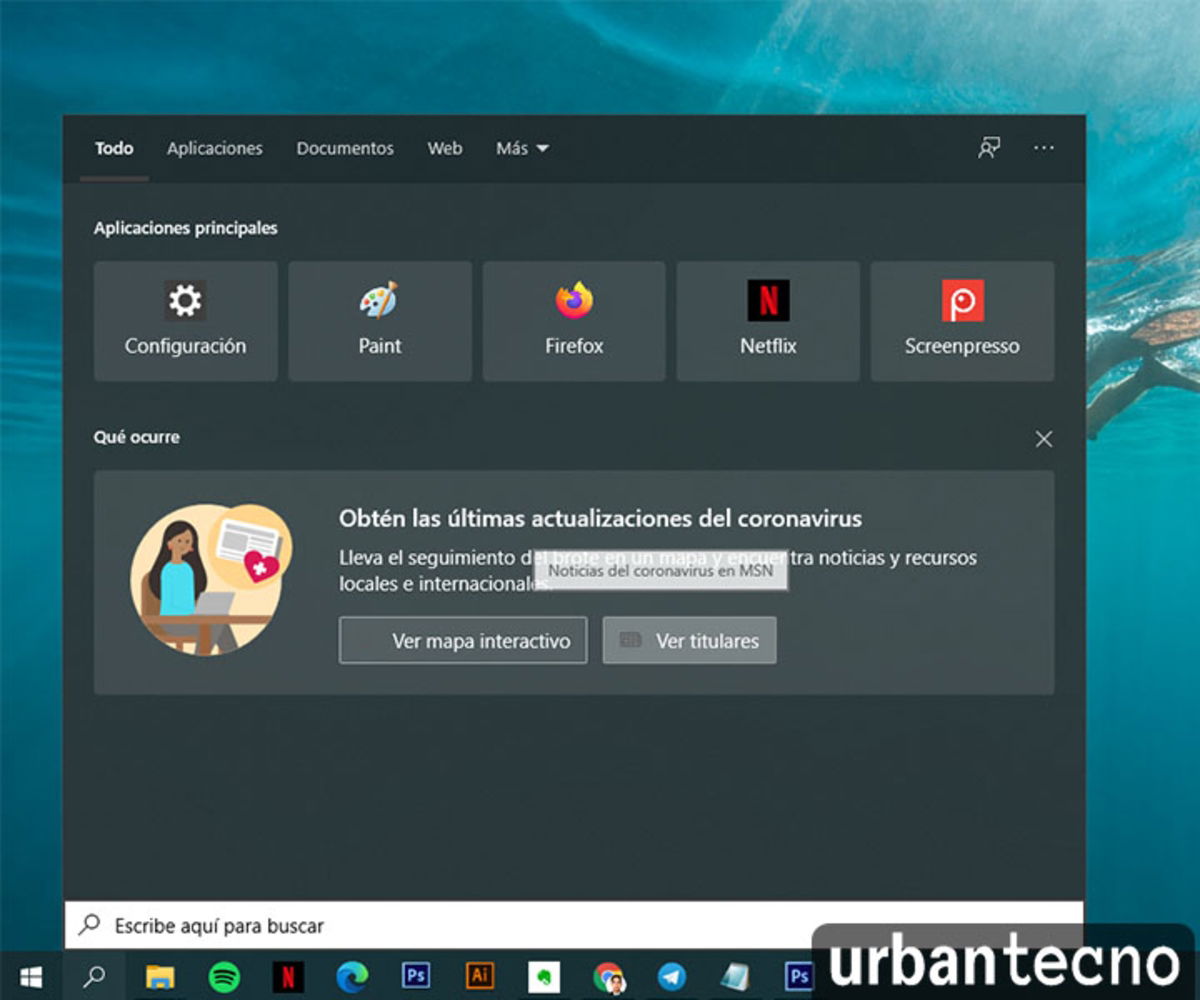The image size is (1200, 1000).
Task: Open the ellipsis options menu
Action: tap(1043, 147)
